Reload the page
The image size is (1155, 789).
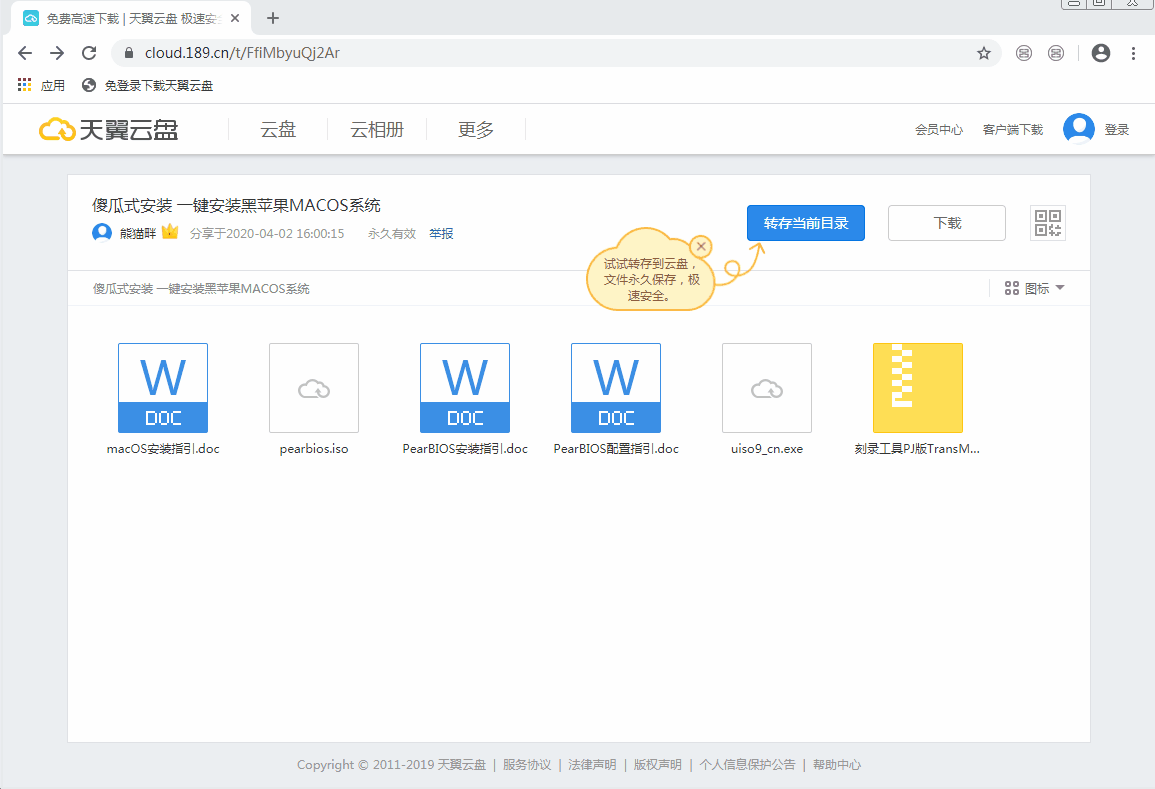pyautogui.click(x=89, y=53)
